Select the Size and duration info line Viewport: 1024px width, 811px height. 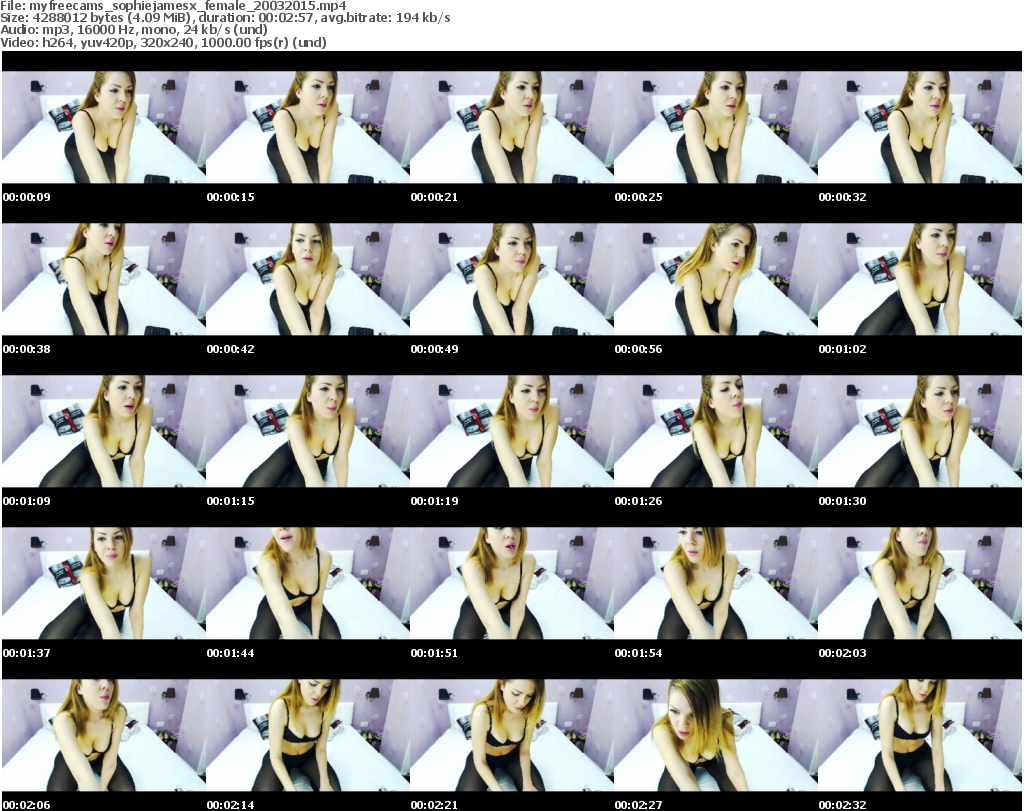(225, 18)
